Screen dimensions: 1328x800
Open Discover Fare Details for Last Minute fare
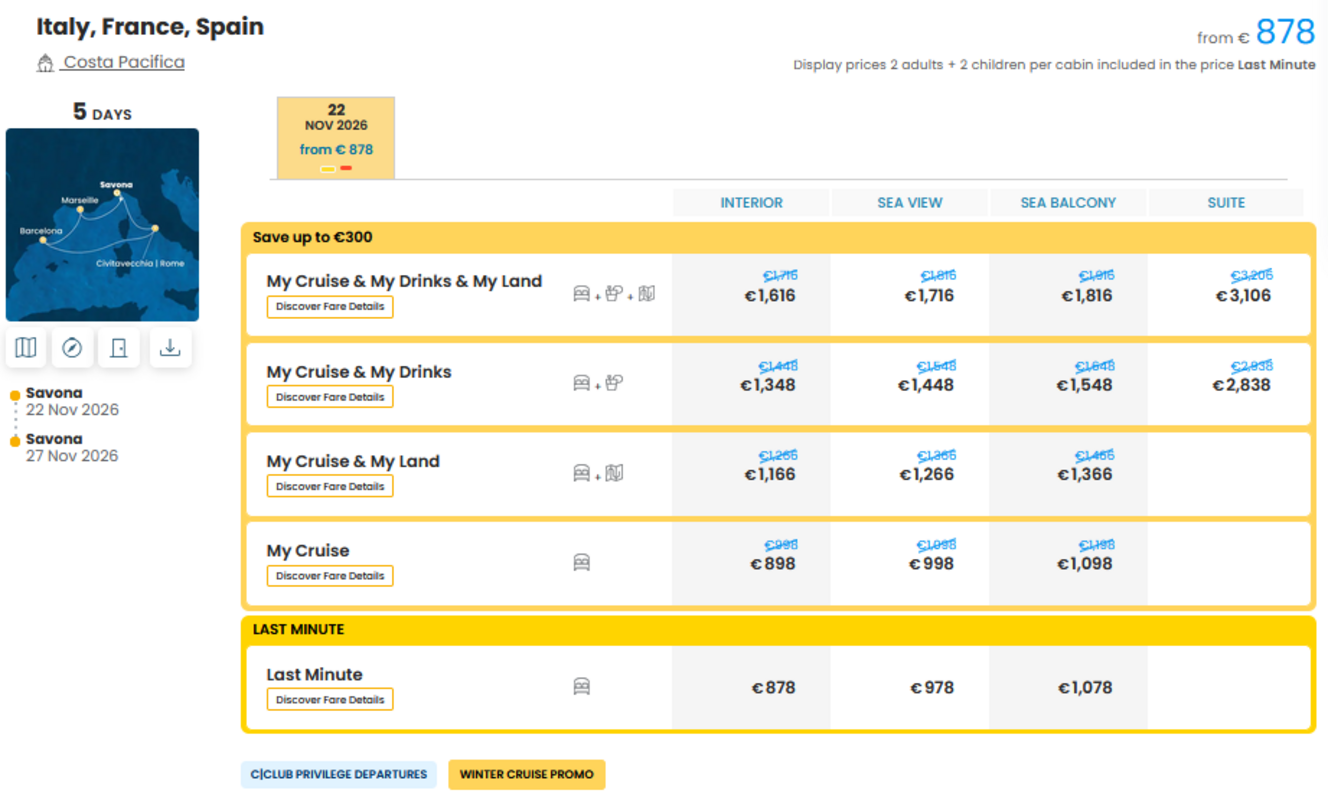click(x=330, y=700)
